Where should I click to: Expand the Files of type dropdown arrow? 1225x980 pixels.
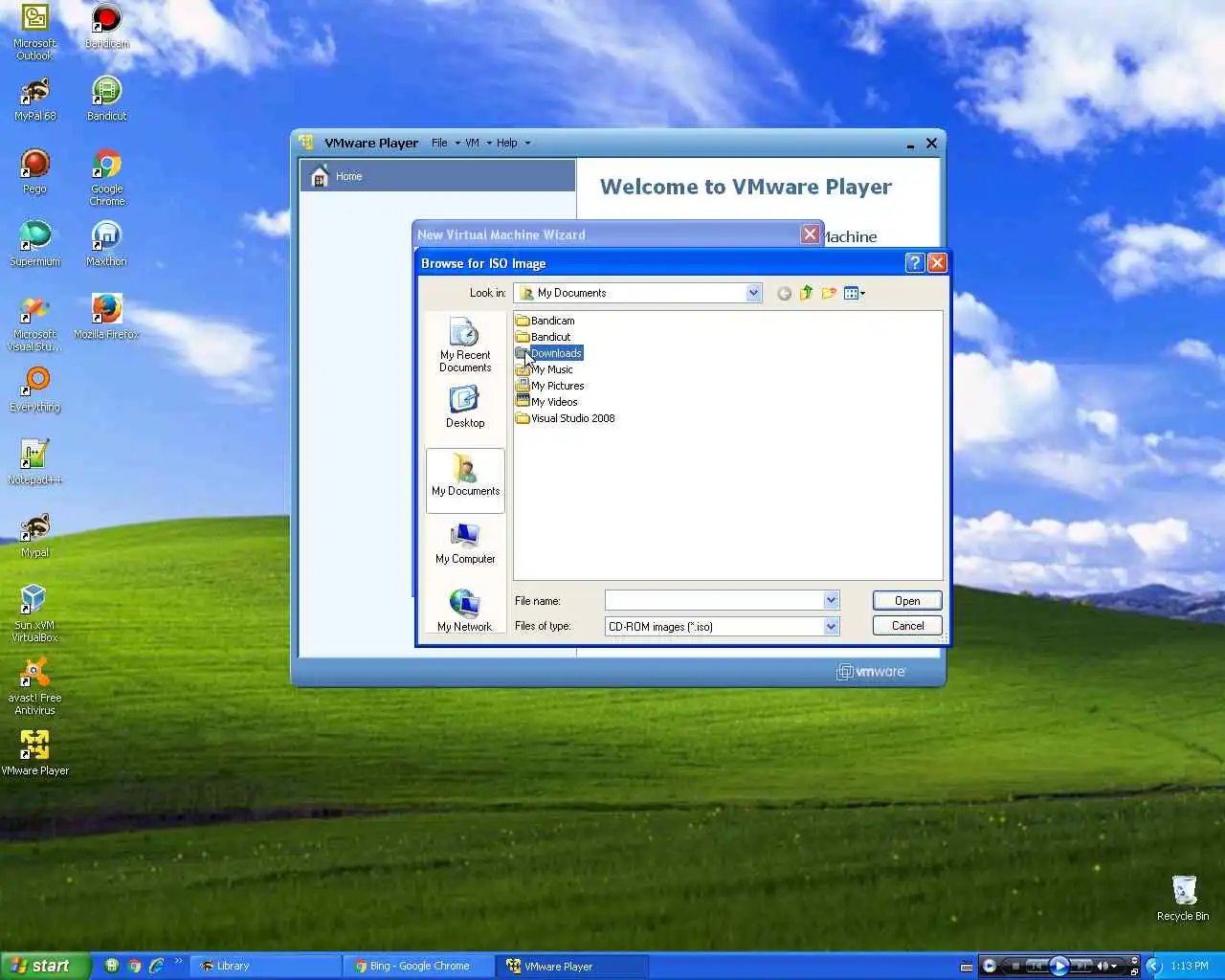click(831, 626)
